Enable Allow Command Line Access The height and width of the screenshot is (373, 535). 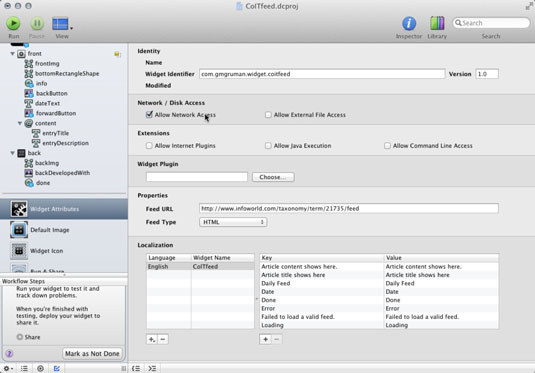(x=387, y=146)
